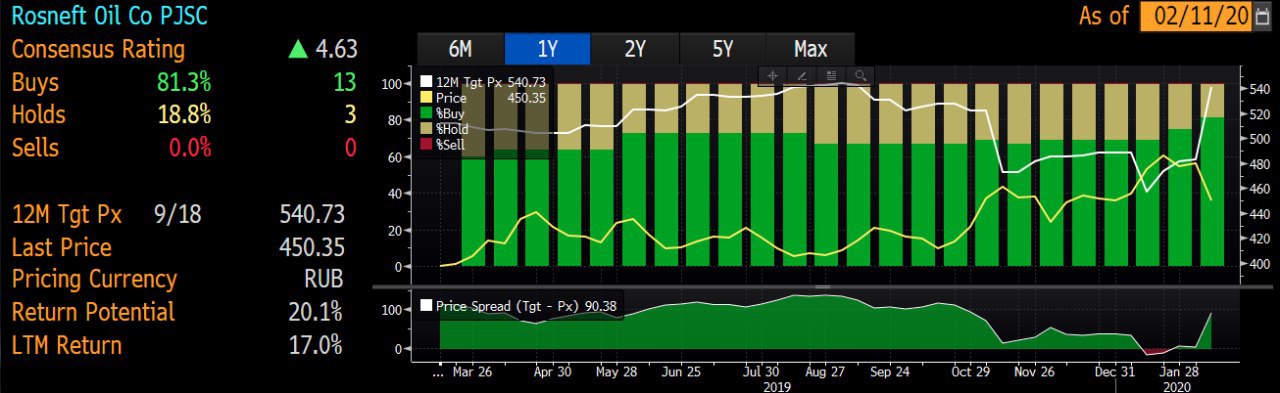Click the 9/18 analyst count

click(x=177, y=214)
